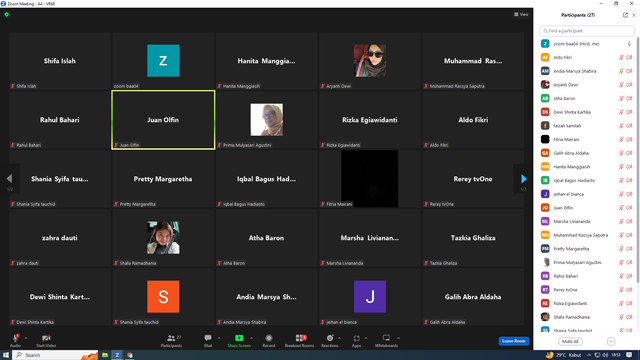This screenshot has width=640, height=360.
Task: Select Aryanti Dewi's video tile photo
Action: point(370,61)
